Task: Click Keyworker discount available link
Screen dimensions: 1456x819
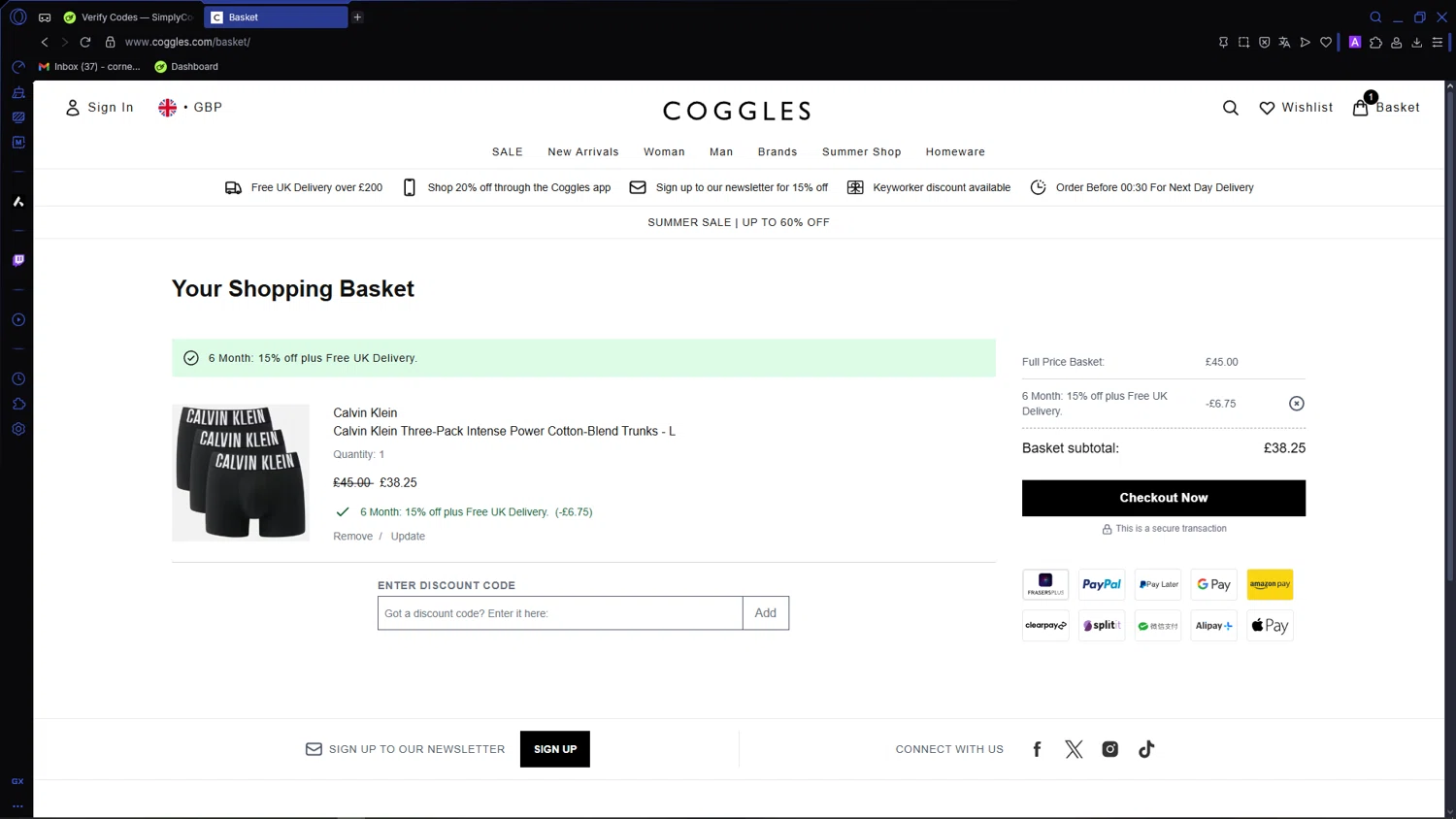Action: [929, 187]
